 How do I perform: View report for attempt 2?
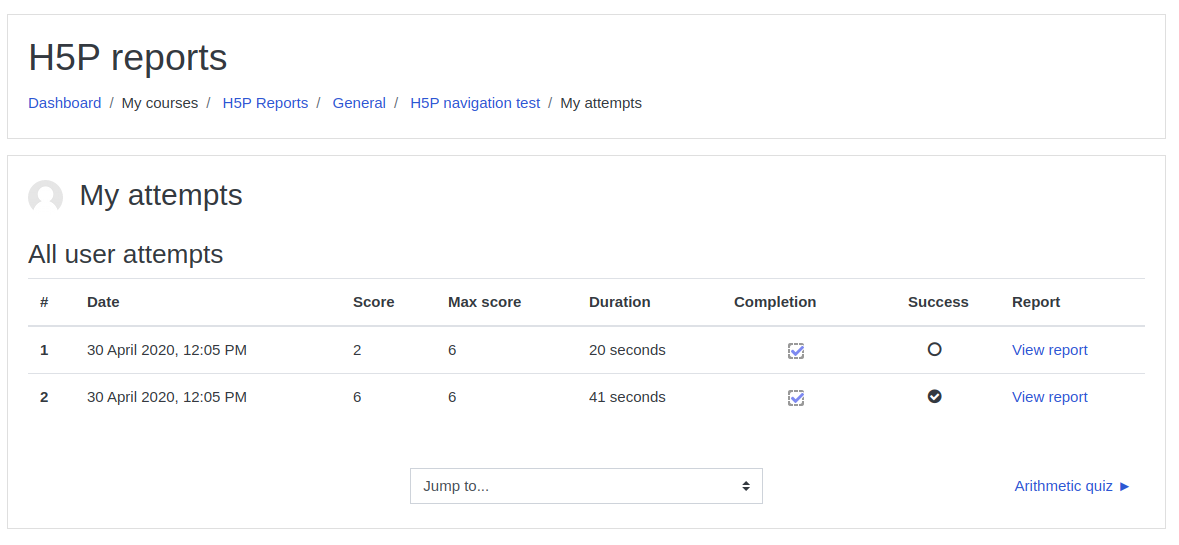coord(1049,397)
